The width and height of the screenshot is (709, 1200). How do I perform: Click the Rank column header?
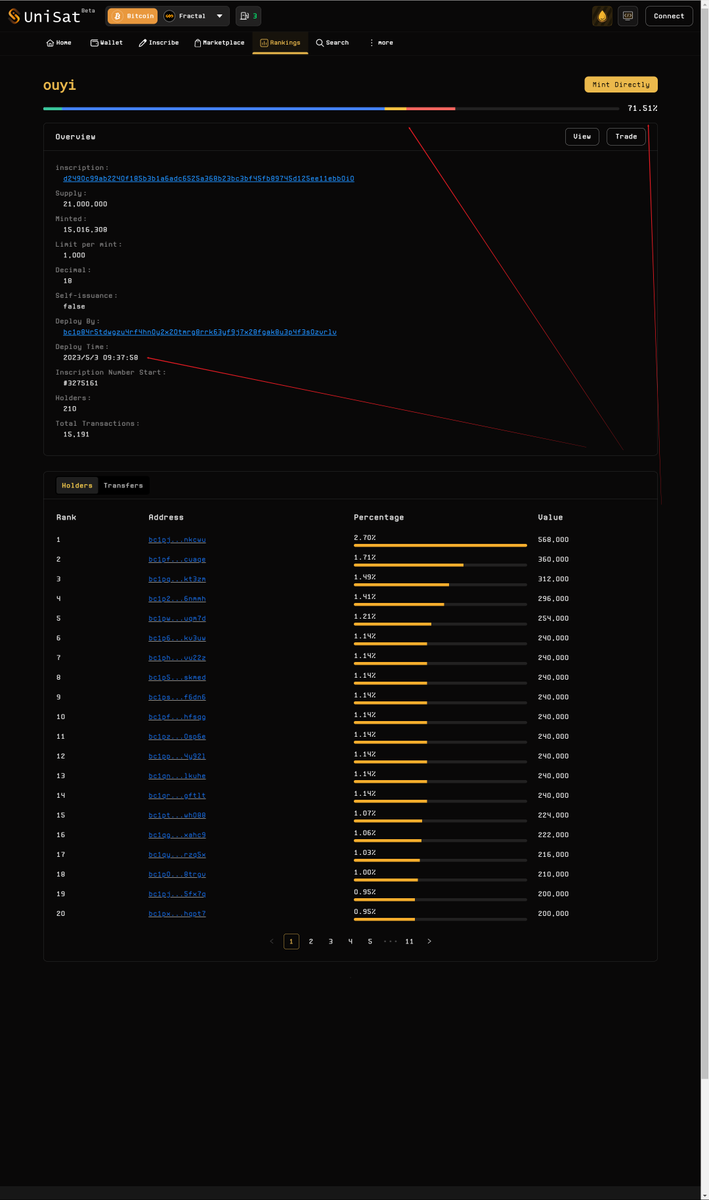click(66, 517)
